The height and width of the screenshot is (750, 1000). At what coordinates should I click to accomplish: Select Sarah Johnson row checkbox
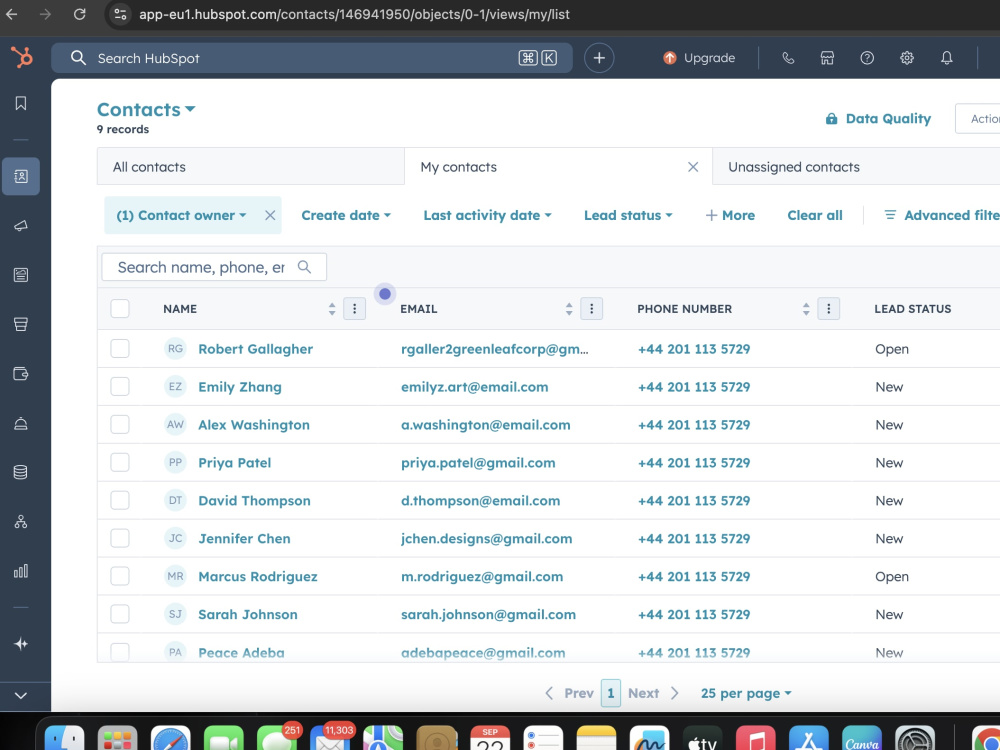point(120,614)
